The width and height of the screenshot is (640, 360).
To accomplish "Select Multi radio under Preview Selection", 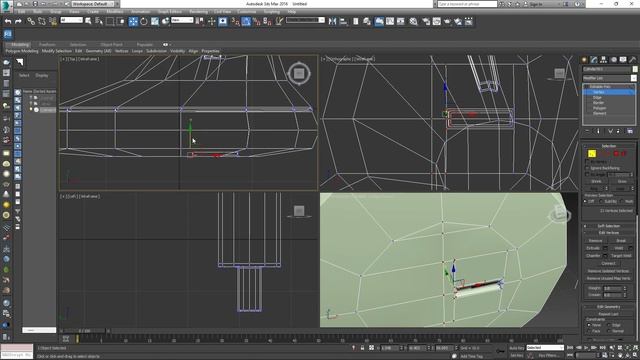I will (x=622, y=202).
